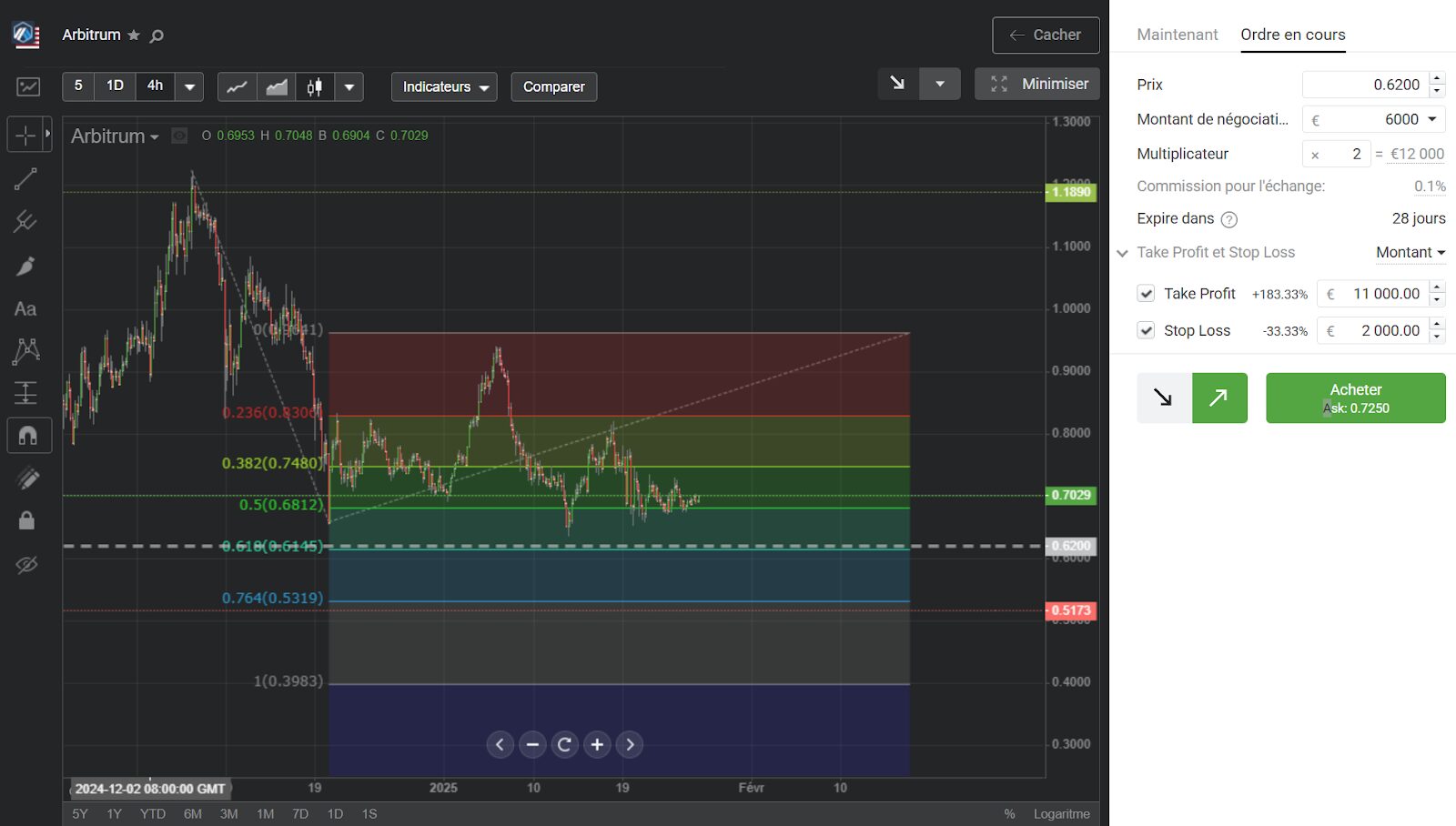Open the Comparer dialog
This screenshot has width=1456, height=826.
click(x=553, y=86)
